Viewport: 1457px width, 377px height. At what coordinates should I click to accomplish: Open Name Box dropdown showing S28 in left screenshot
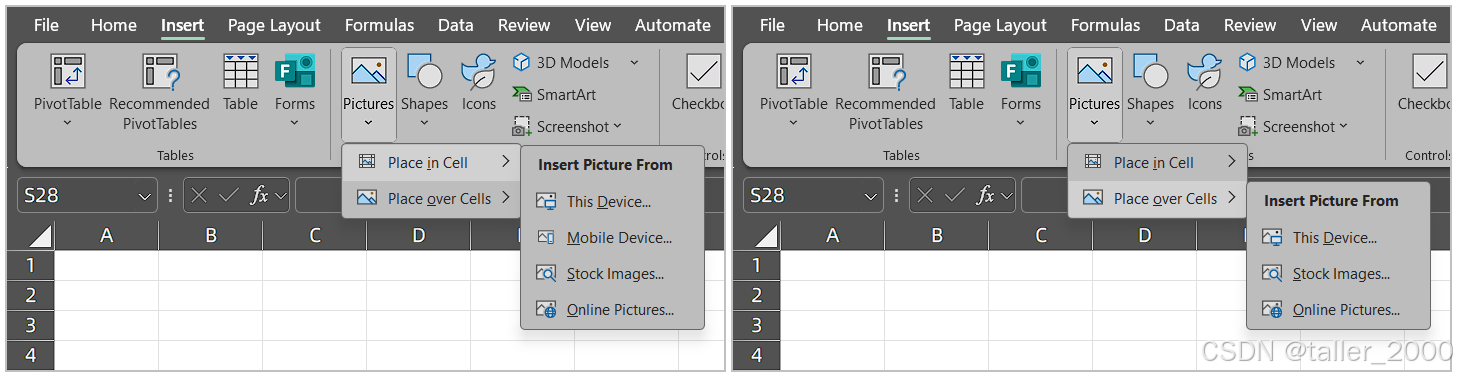(x=146, y=196)
